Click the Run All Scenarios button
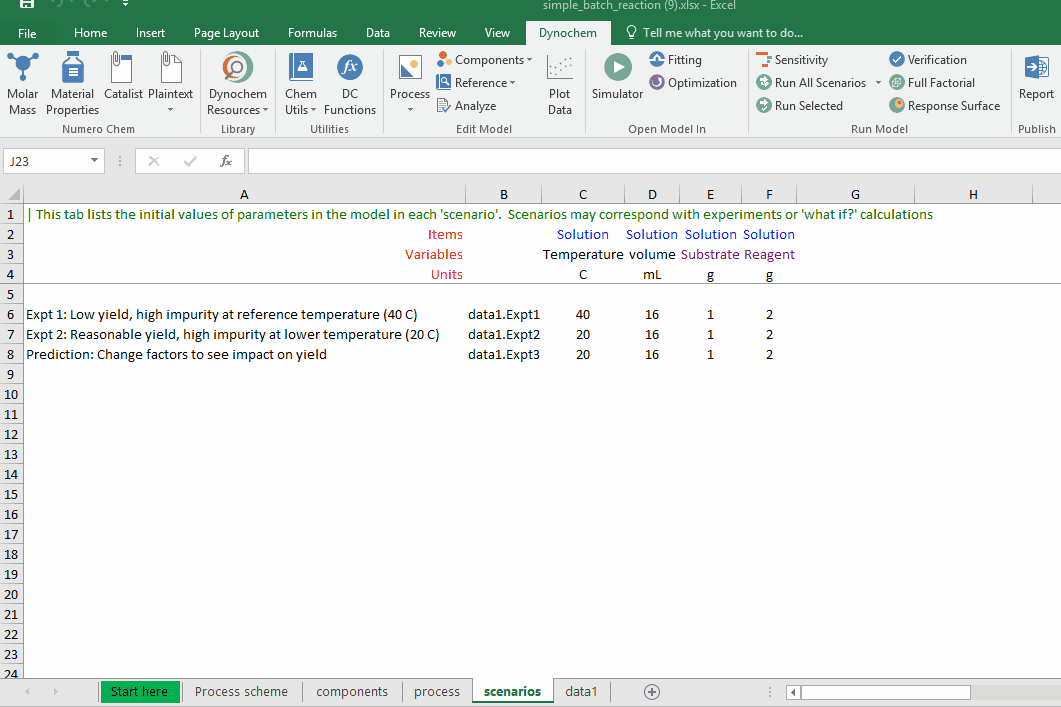This screenshot has height=707, width=1061. click(812, 83)
